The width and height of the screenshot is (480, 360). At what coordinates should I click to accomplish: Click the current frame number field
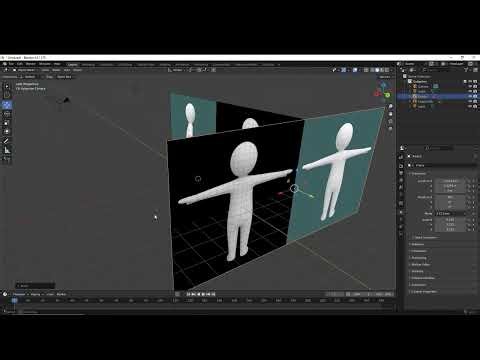tap(335, 294)
